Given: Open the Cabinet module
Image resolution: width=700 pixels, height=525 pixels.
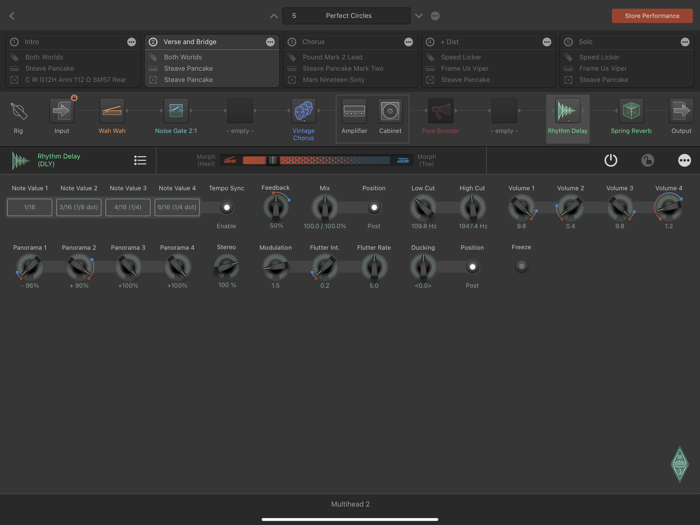Looking at the screenshot, I should point(390,111).
